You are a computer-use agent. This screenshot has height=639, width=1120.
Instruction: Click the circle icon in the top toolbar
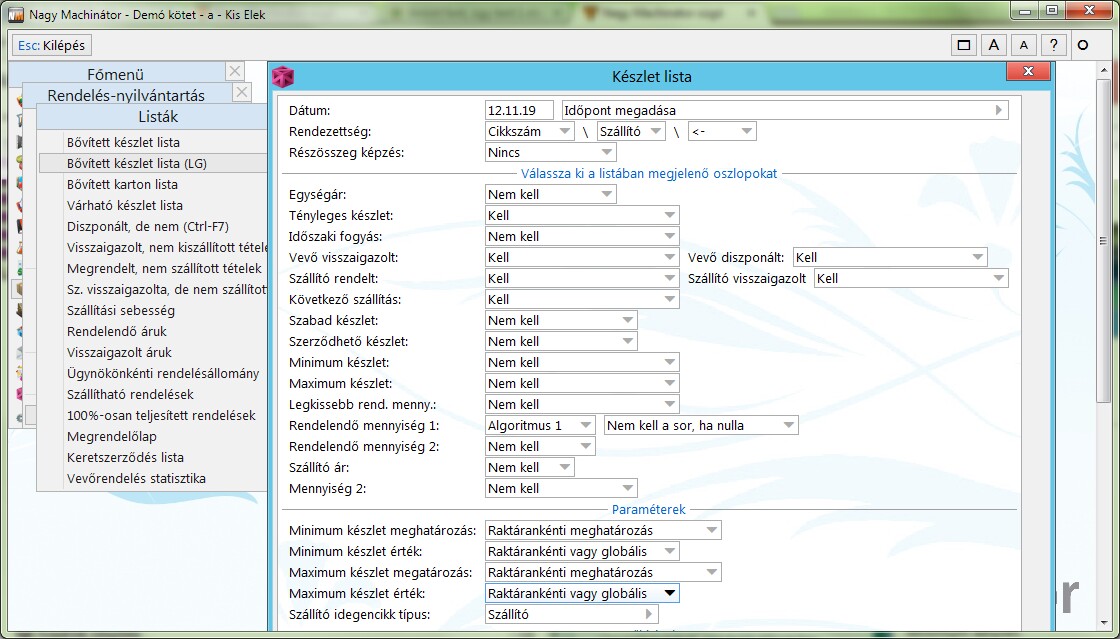[1082, 45]
